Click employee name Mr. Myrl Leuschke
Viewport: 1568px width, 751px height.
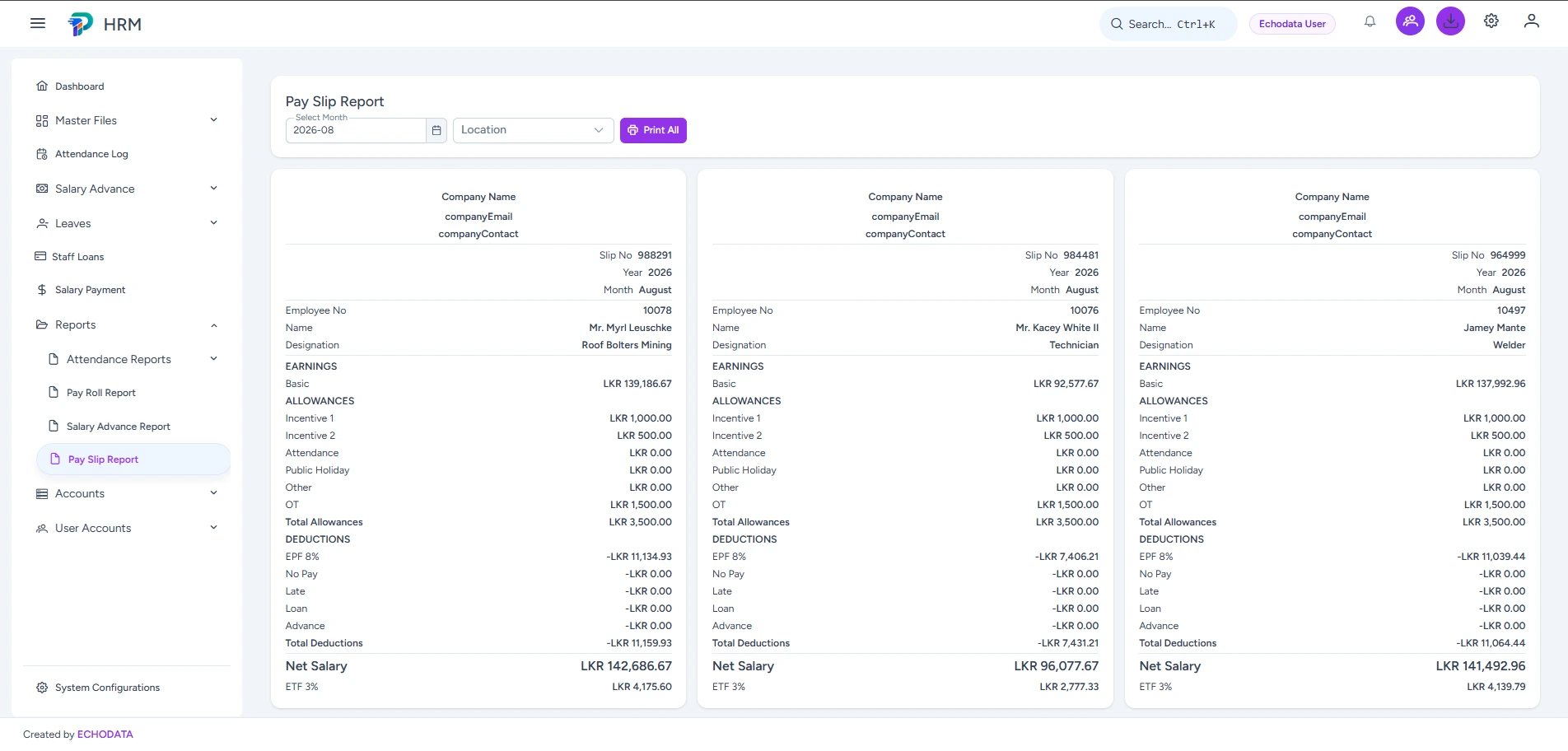(x=630, y=328)
